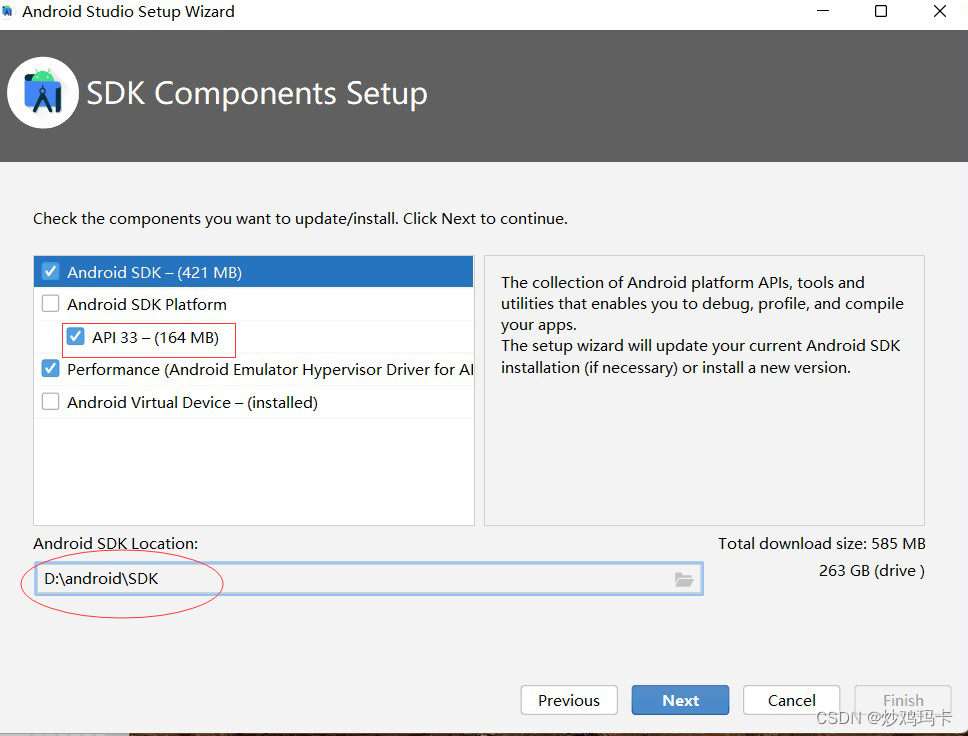The image size is (968, 736).
Task: Uncheck the Performance Hypervisor Driver checkbox
Action: coord(51,369)
